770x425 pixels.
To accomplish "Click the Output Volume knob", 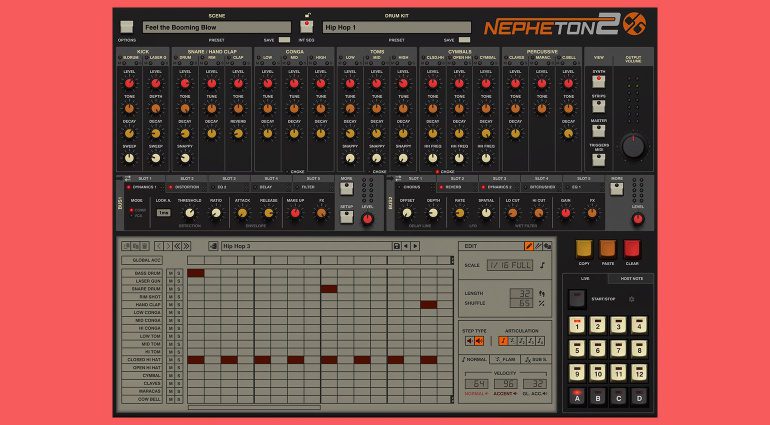I will (x=633, y=146).
